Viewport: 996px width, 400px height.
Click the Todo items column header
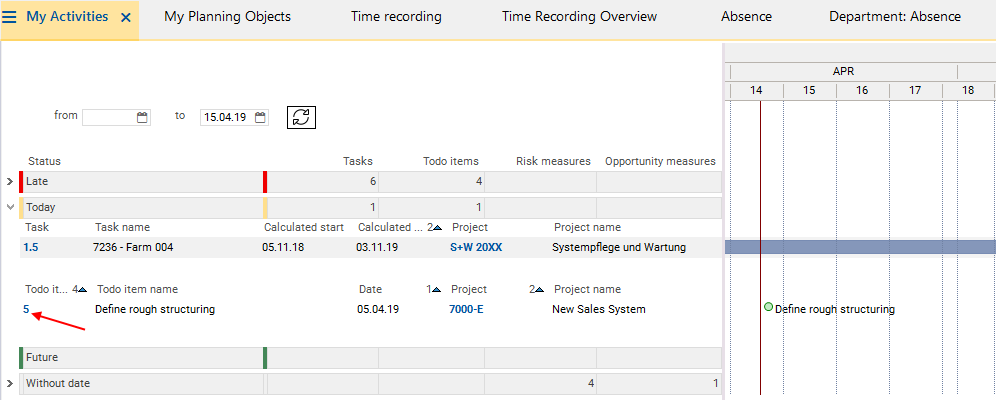451,161
